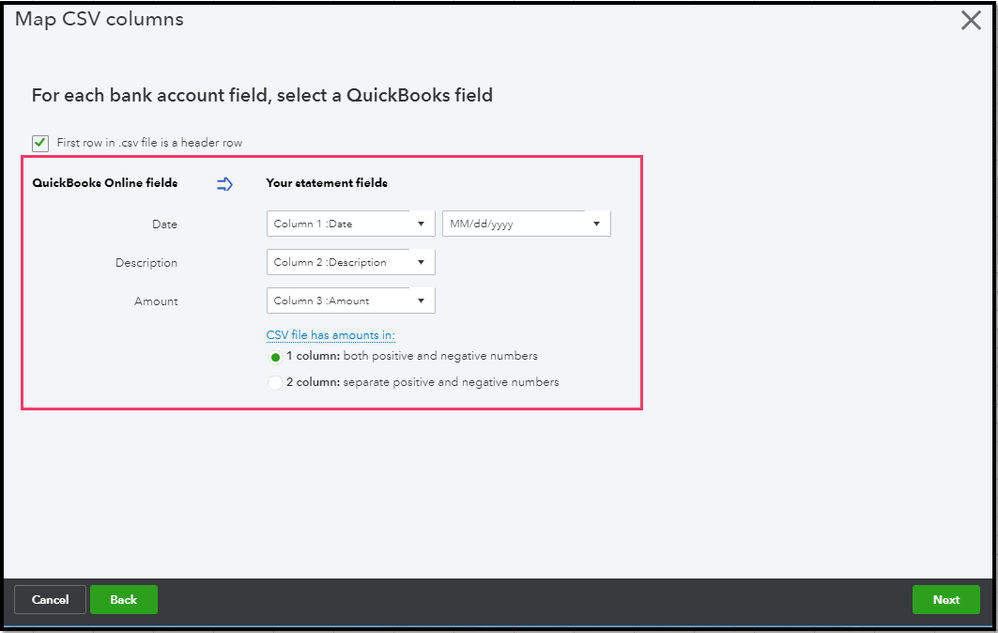The image size is (998, 633).
Task: Close the Map CSV columns dialog
Action: pos(970,21)
